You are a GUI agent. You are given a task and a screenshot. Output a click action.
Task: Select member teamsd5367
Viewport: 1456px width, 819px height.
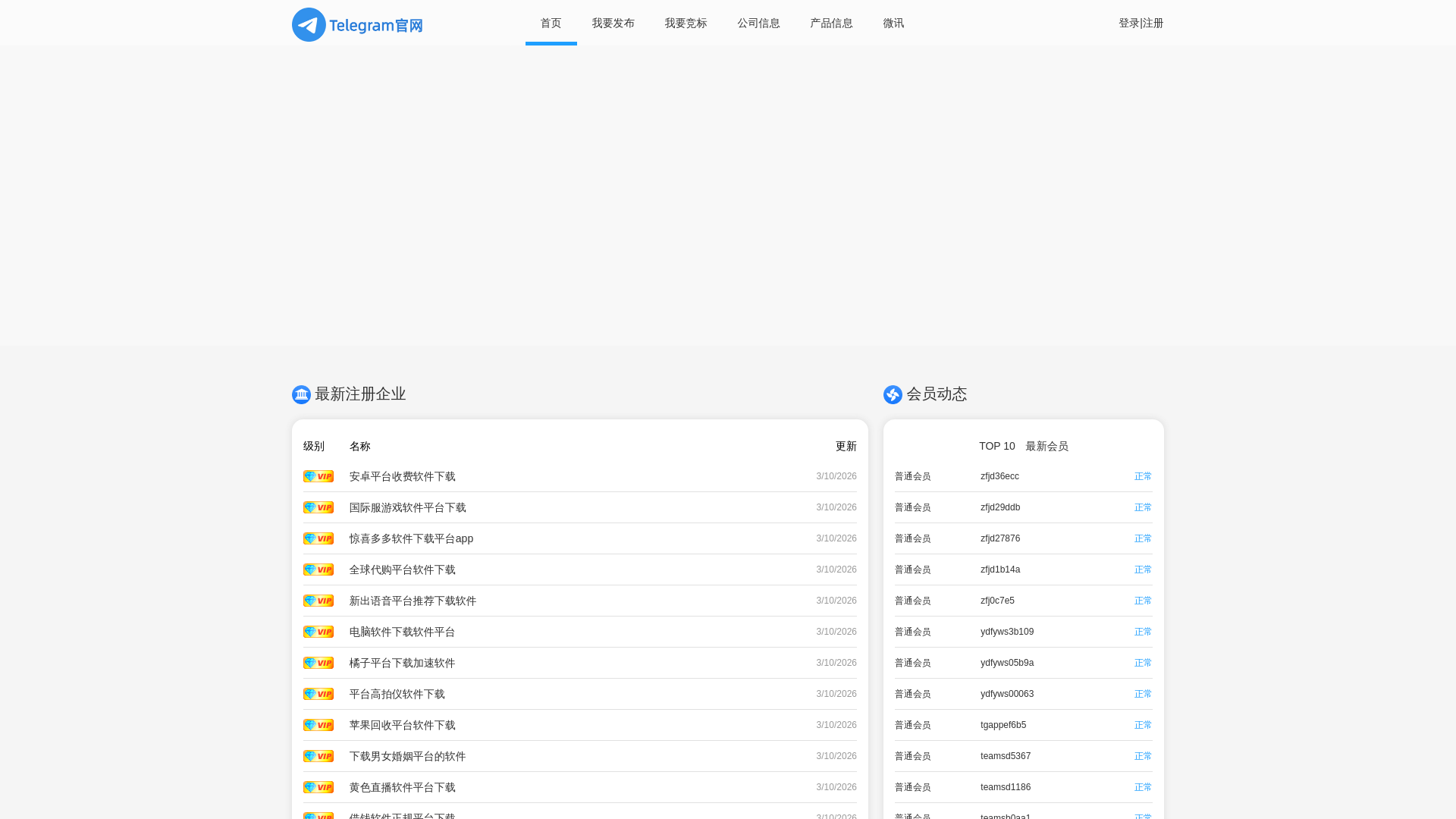click(x=1006, y=756)
